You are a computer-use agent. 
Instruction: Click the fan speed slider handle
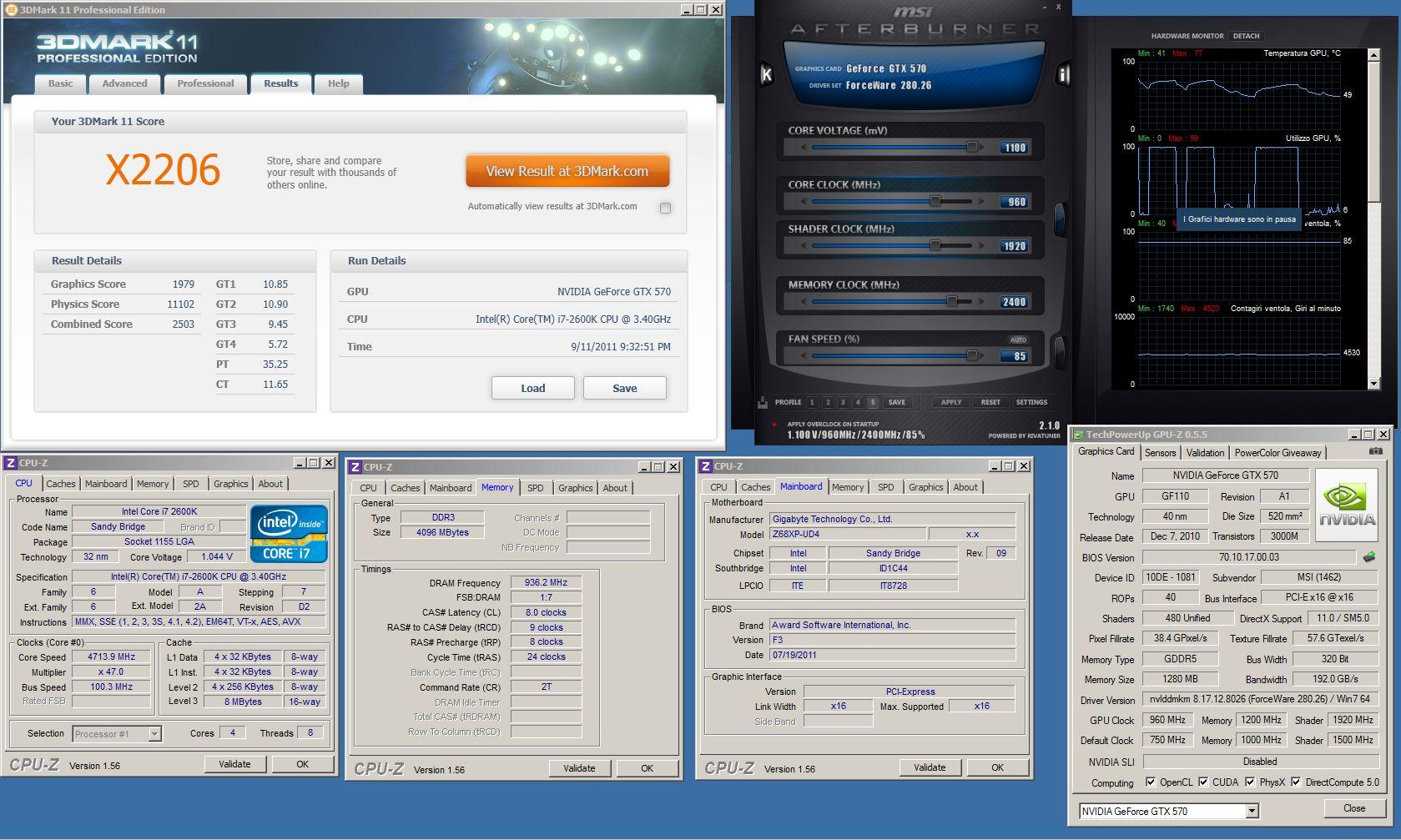point(971,355)
